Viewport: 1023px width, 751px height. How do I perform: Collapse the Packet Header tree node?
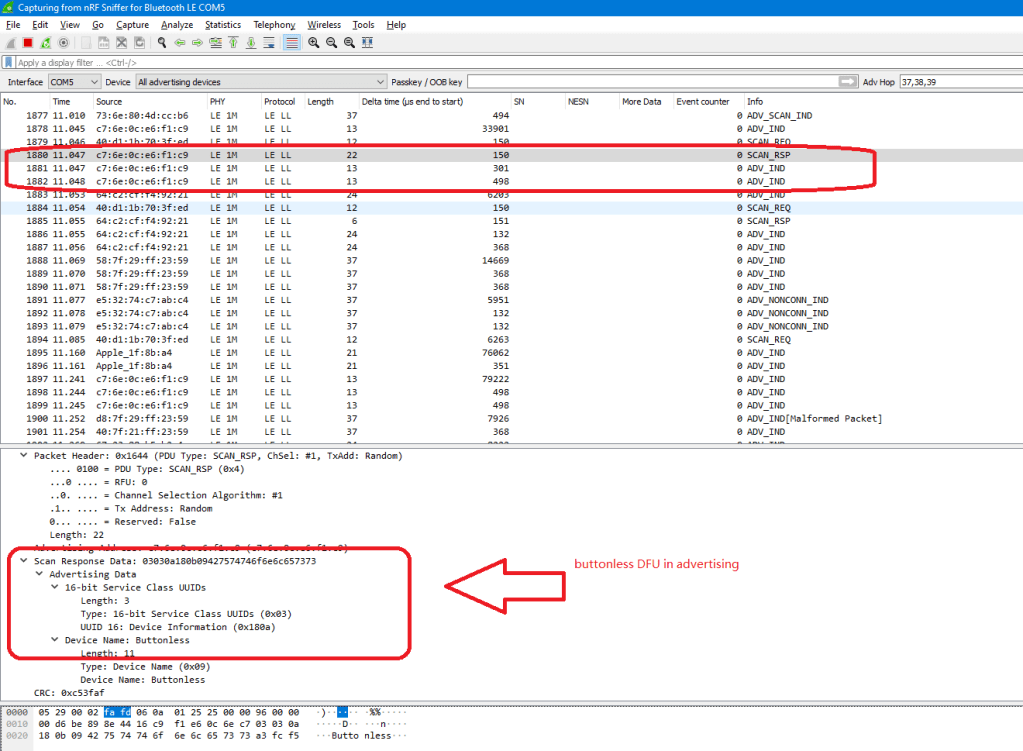click(24, 455)
